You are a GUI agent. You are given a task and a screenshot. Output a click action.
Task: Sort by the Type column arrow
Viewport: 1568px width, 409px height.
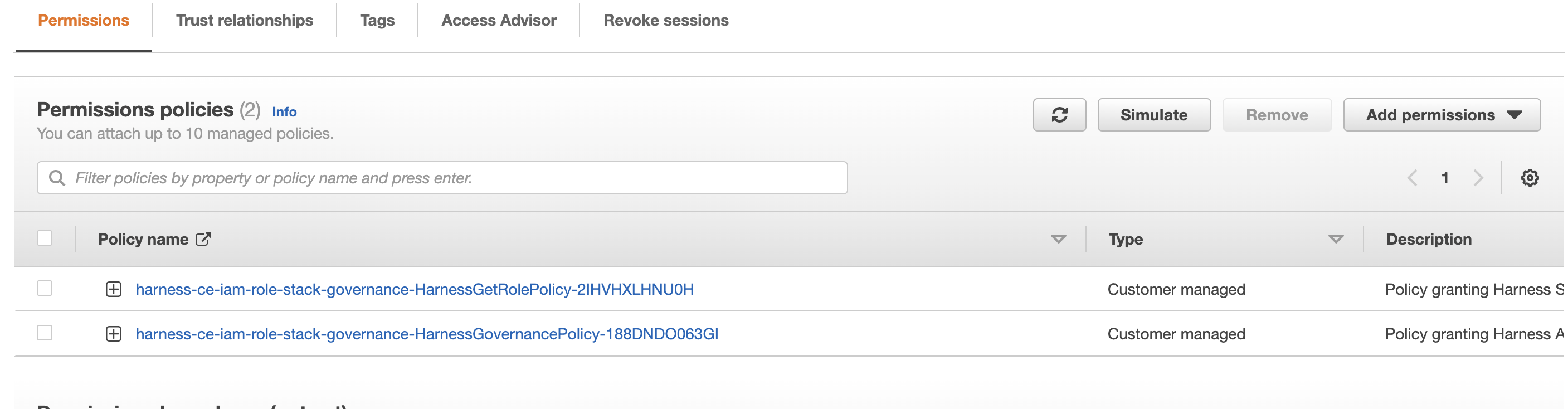[x=1336, y=239]
